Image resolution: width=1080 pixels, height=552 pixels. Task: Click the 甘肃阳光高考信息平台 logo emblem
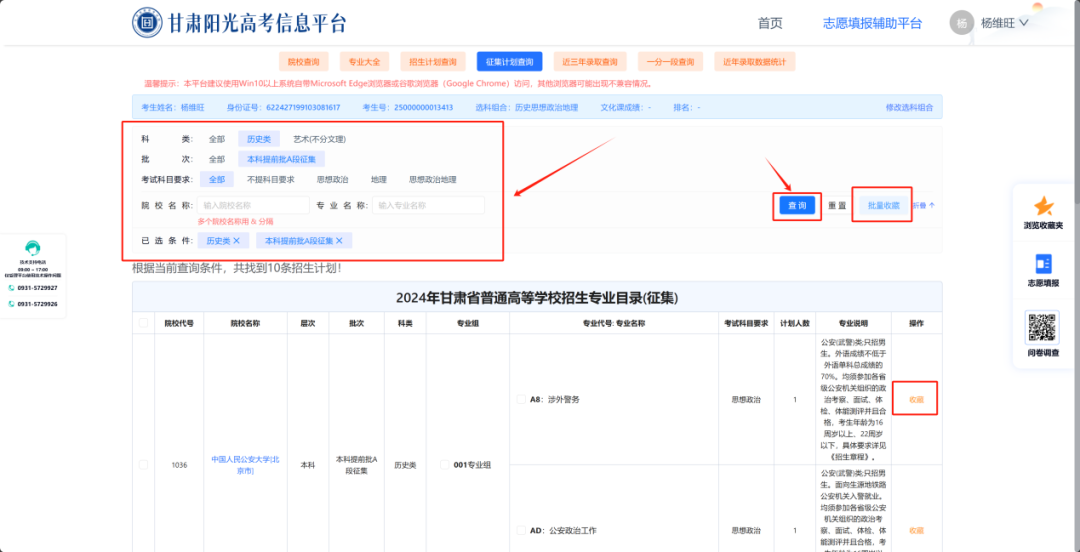click(147, 23)
